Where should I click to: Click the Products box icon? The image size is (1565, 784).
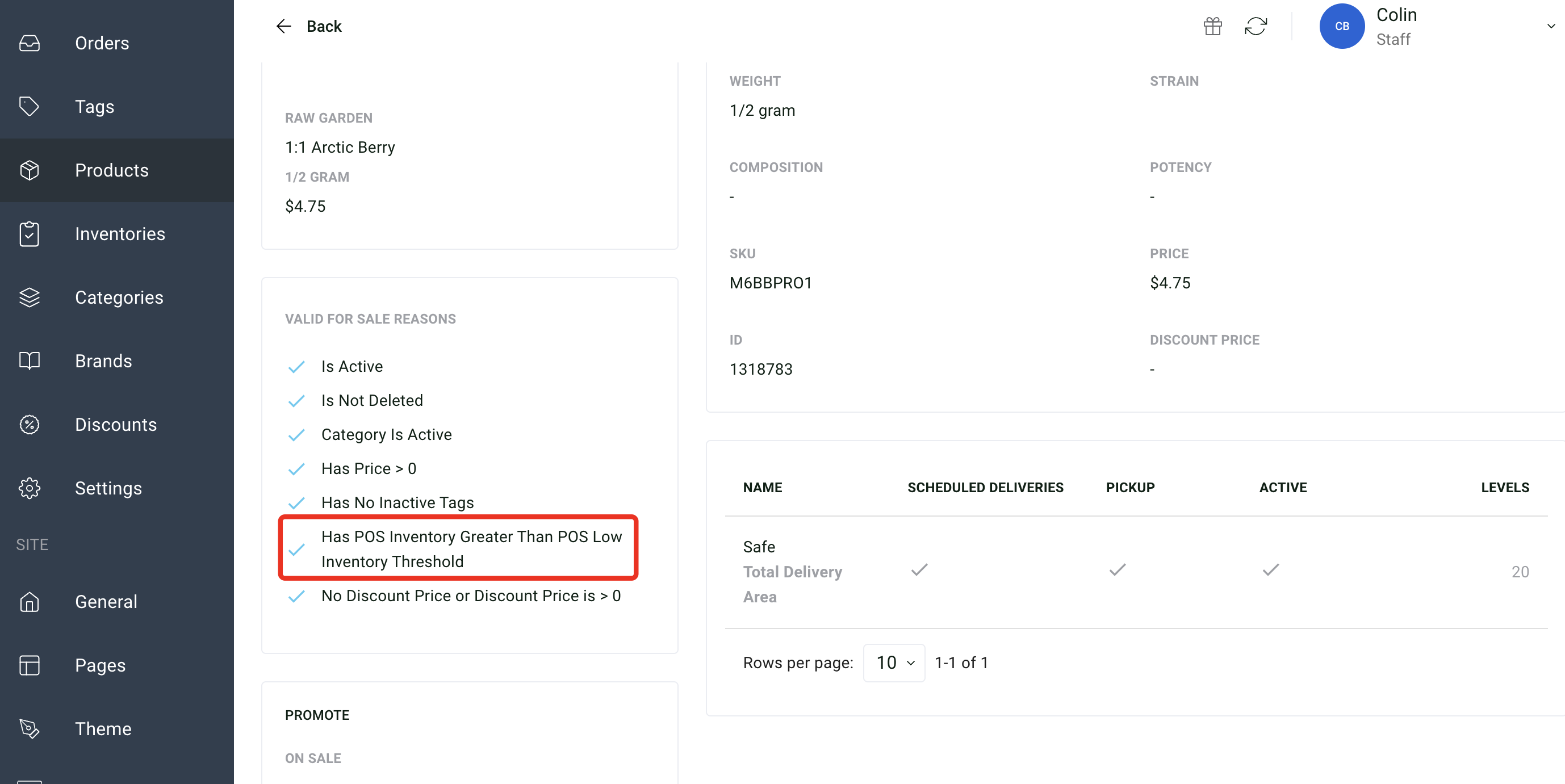click(29, 171)
